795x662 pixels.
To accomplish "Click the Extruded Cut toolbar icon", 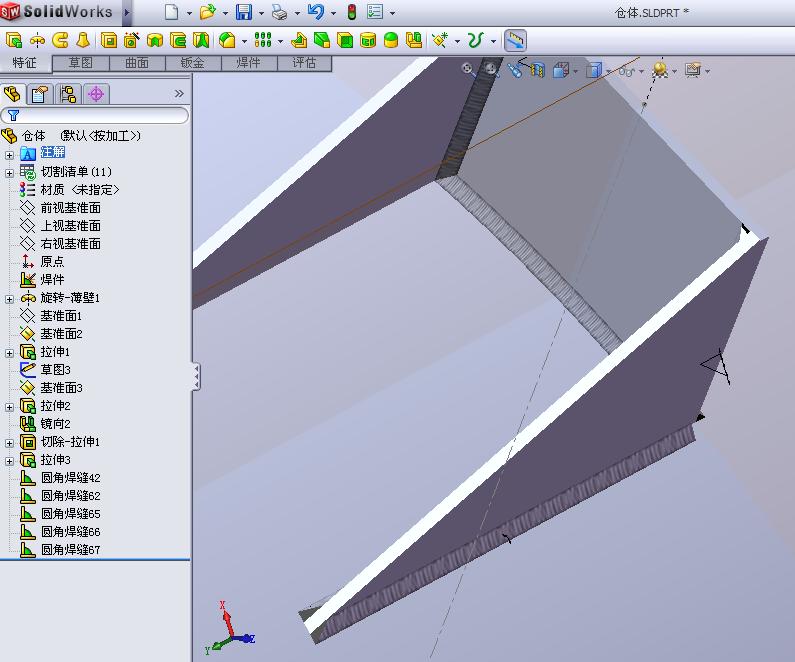I will (x=109, y=40).
